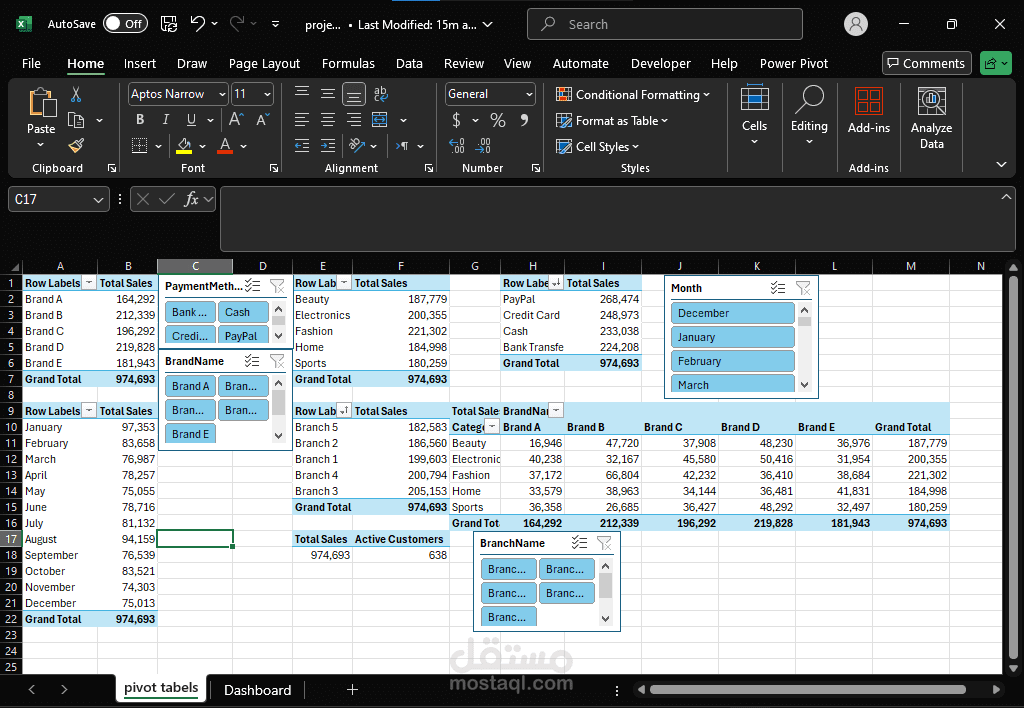Screen dimensions: 1024x708
Task: Toggle the December slicer item
Action: (x=733, y=313)
